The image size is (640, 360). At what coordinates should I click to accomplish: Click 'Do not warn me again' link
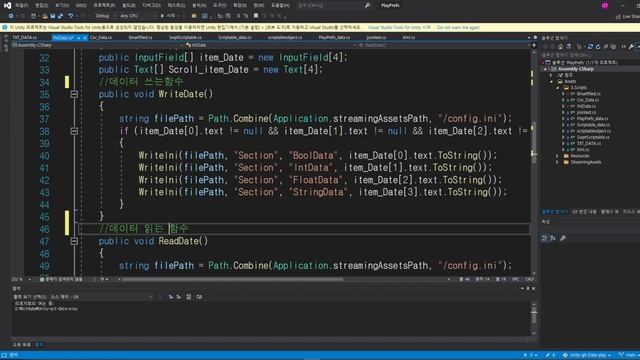click(458, 27)
